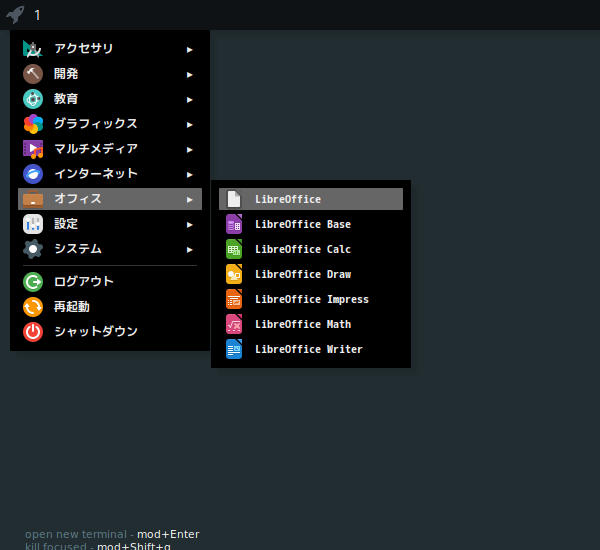This screenshot has height=550, width=600.
Task: Expand the 設定 submenu arrow
Action: tap(189, 225)
